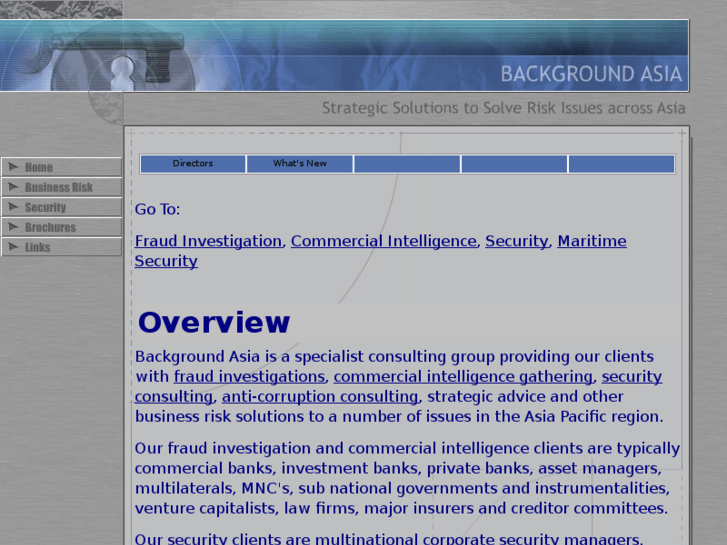Go to the Security link in Go To list
This screenshot has height=545, width=727.
(x=517, y=241)
